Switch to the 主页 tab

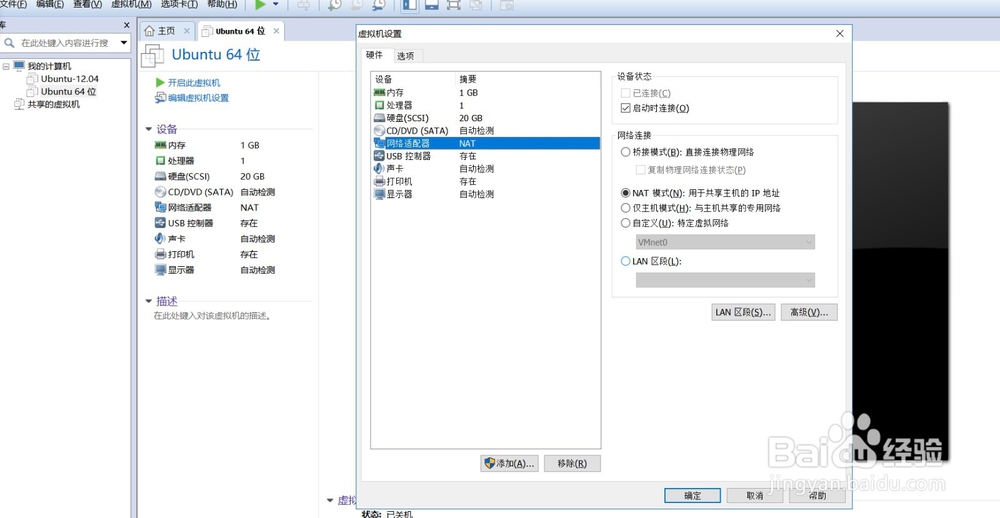pyautogui.click(x=166, y=31)
